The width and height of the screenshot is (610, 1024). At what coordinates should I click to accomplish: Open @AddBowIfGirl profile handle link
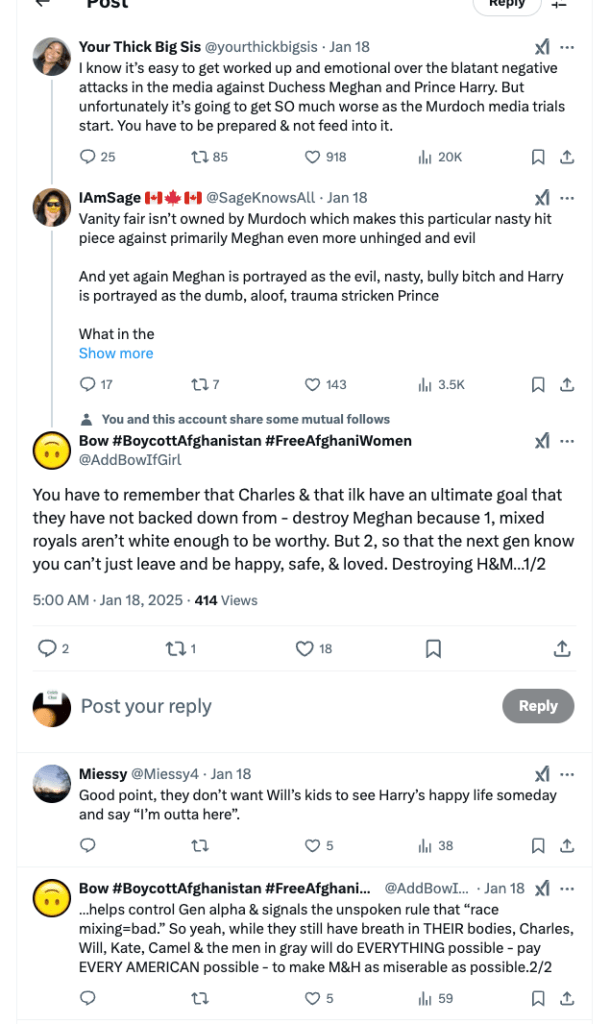pos(130,460)
